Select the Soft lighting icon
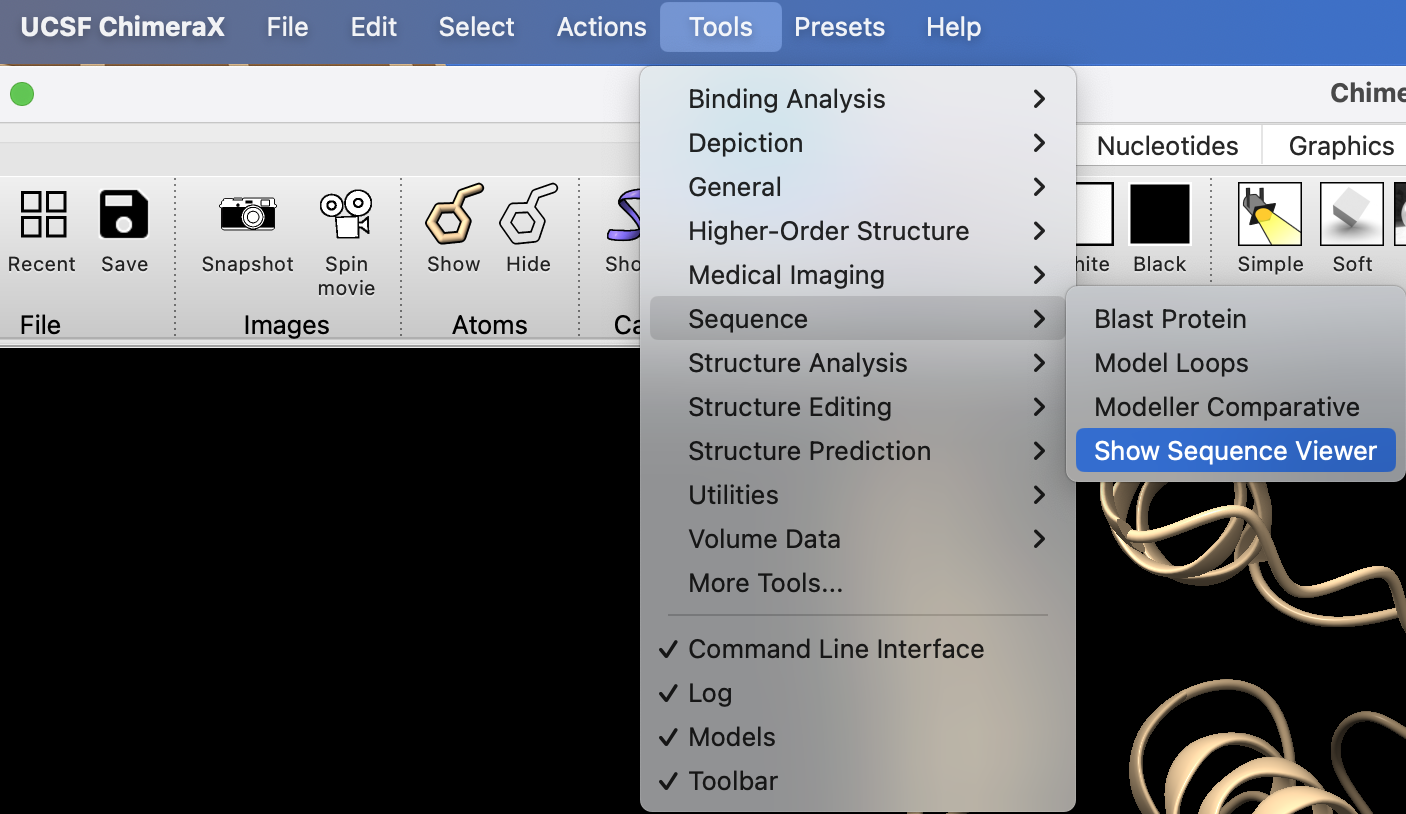 1352,215
